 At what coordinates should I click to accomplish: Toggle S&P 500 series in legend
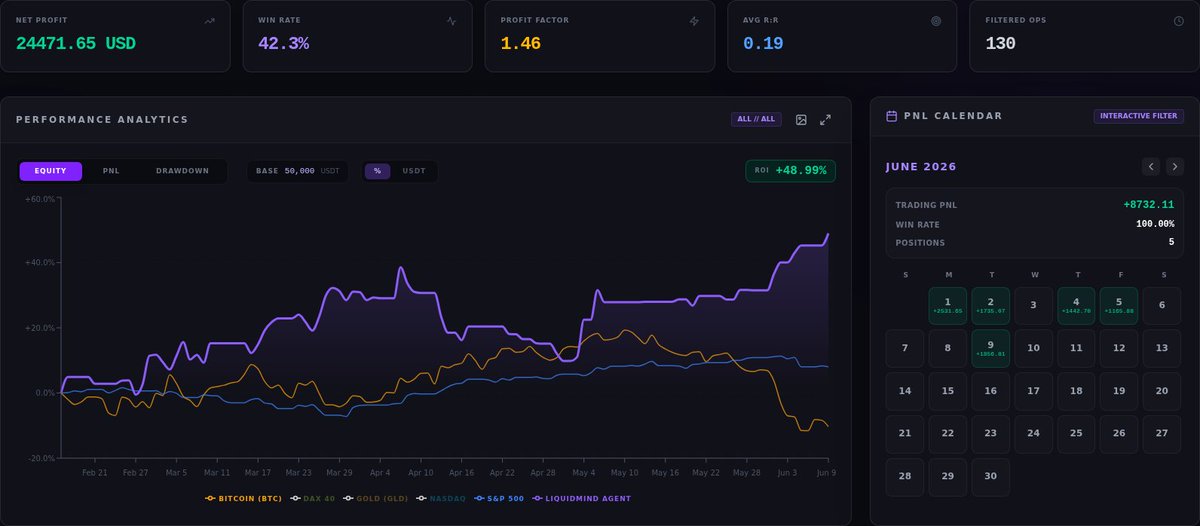tap(498, 498)
